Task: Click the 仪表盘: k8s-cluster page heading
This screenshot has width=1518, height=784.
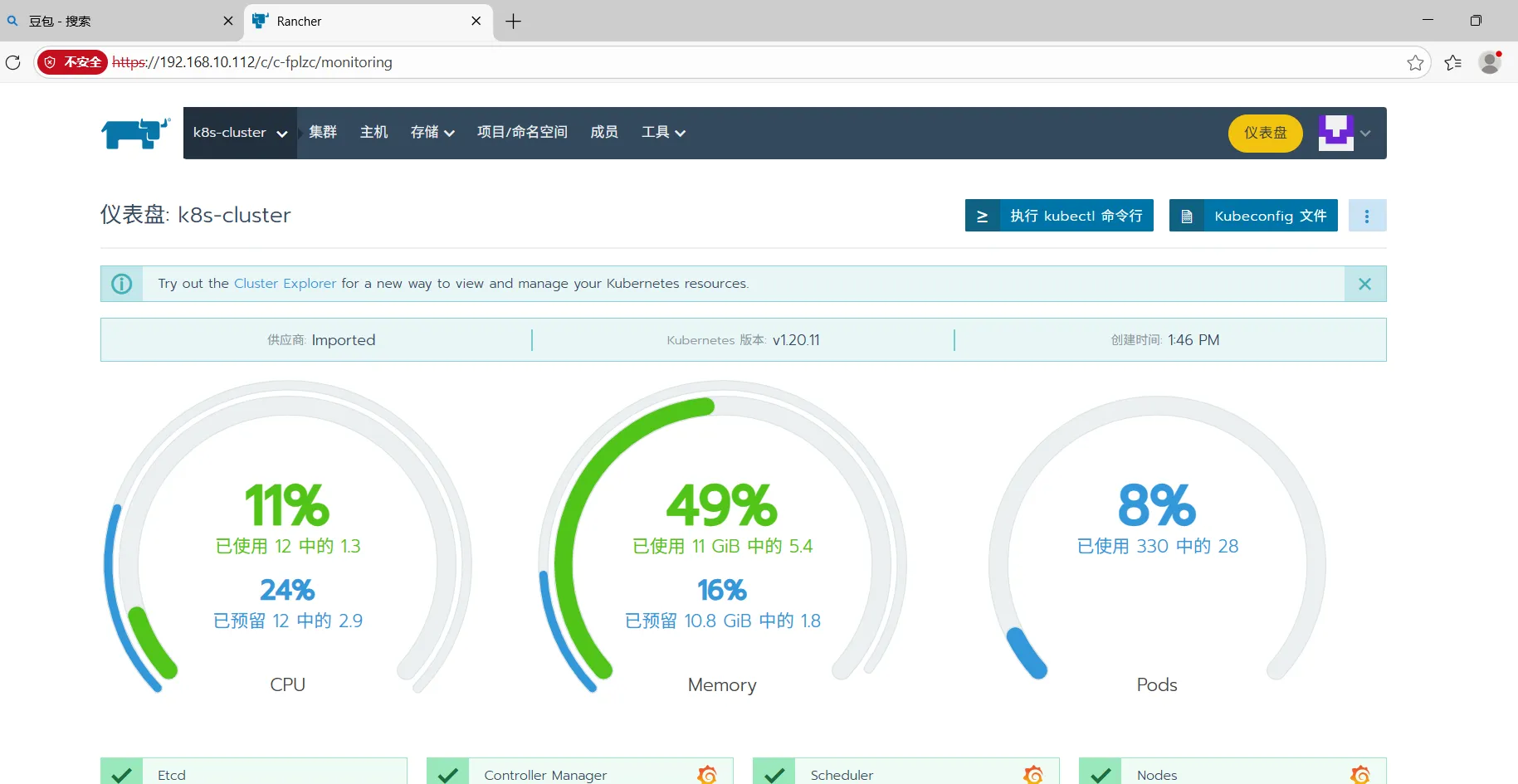Action: pyautogui.click(x=196, y=215)
